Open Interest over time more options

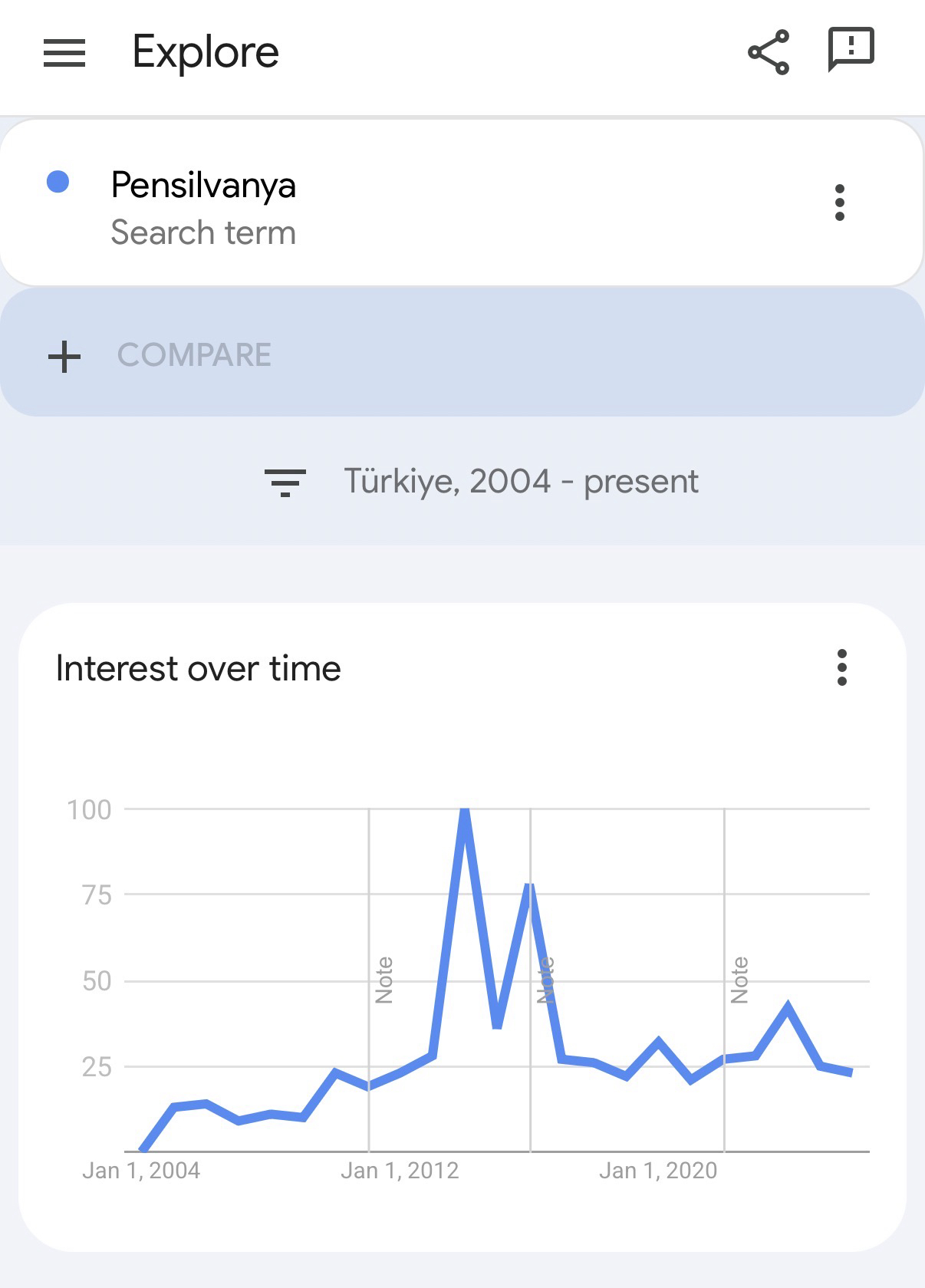click(x=842, y=667)
